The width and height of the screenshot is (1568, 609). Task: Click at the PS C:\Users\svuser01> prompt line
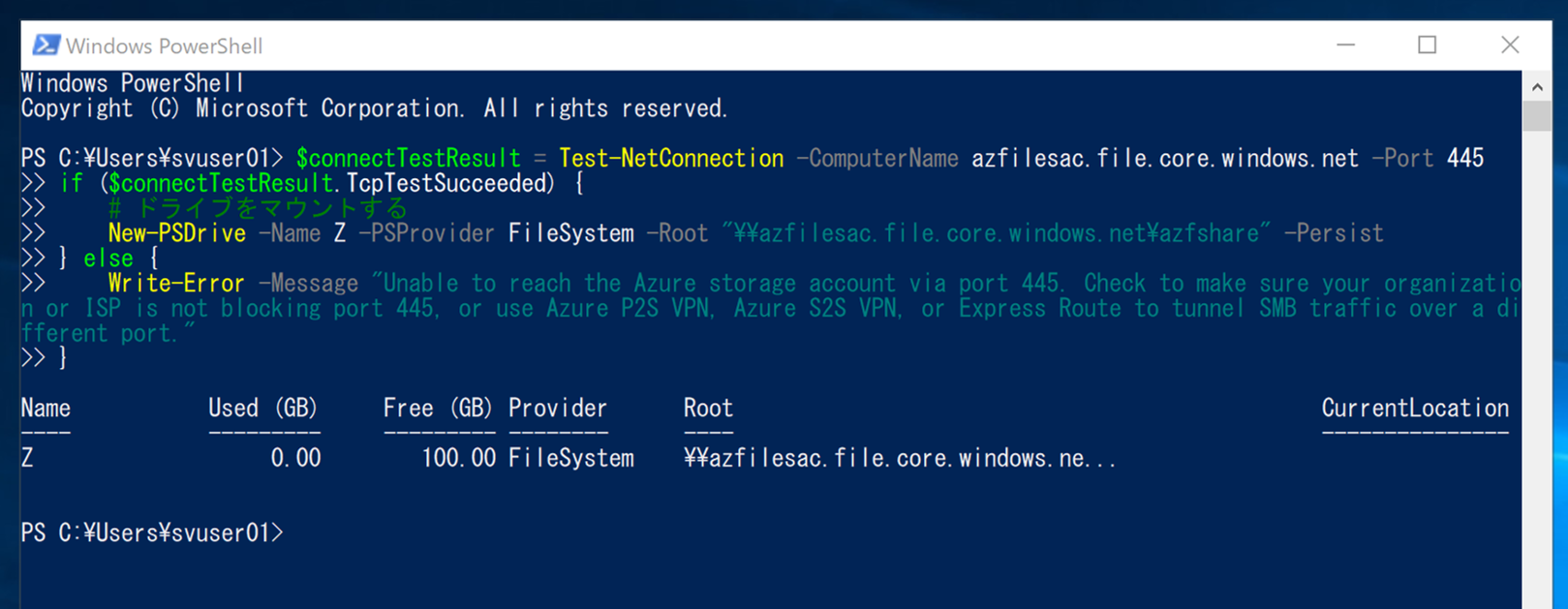[x=152, y=533]
